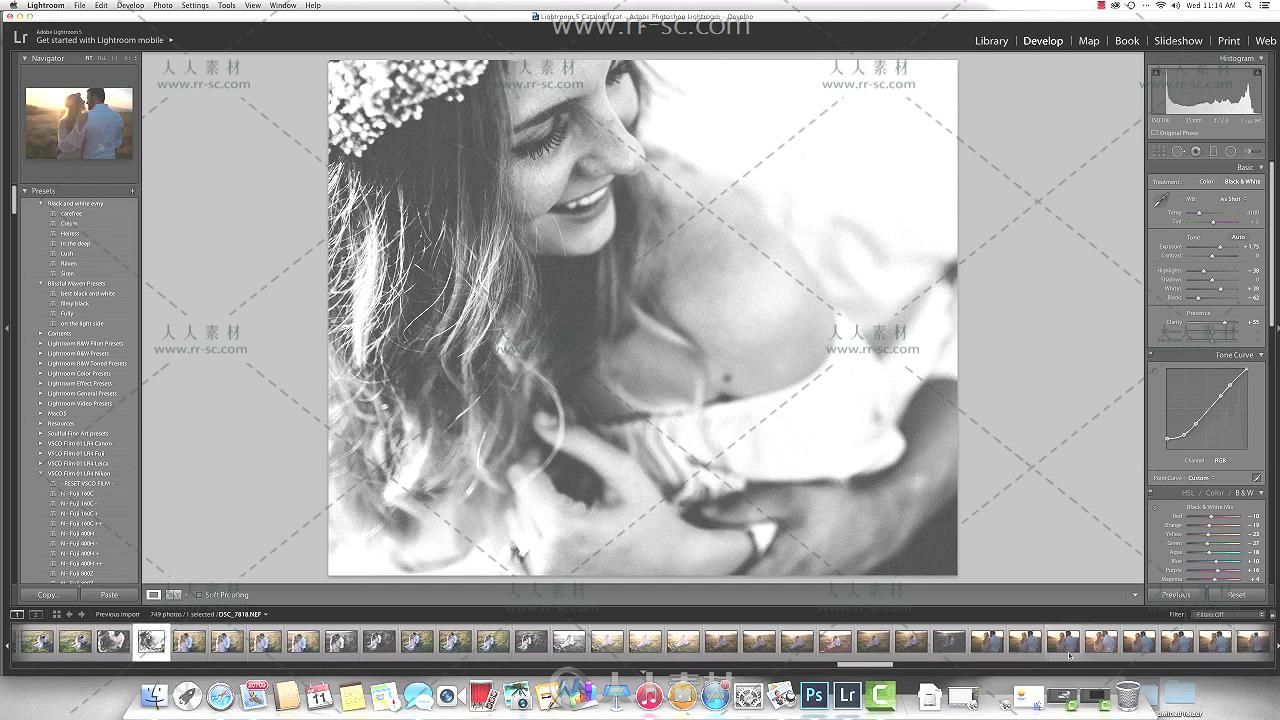
Task: Collapse the Presets panel
Action: (x=25, y=190)
